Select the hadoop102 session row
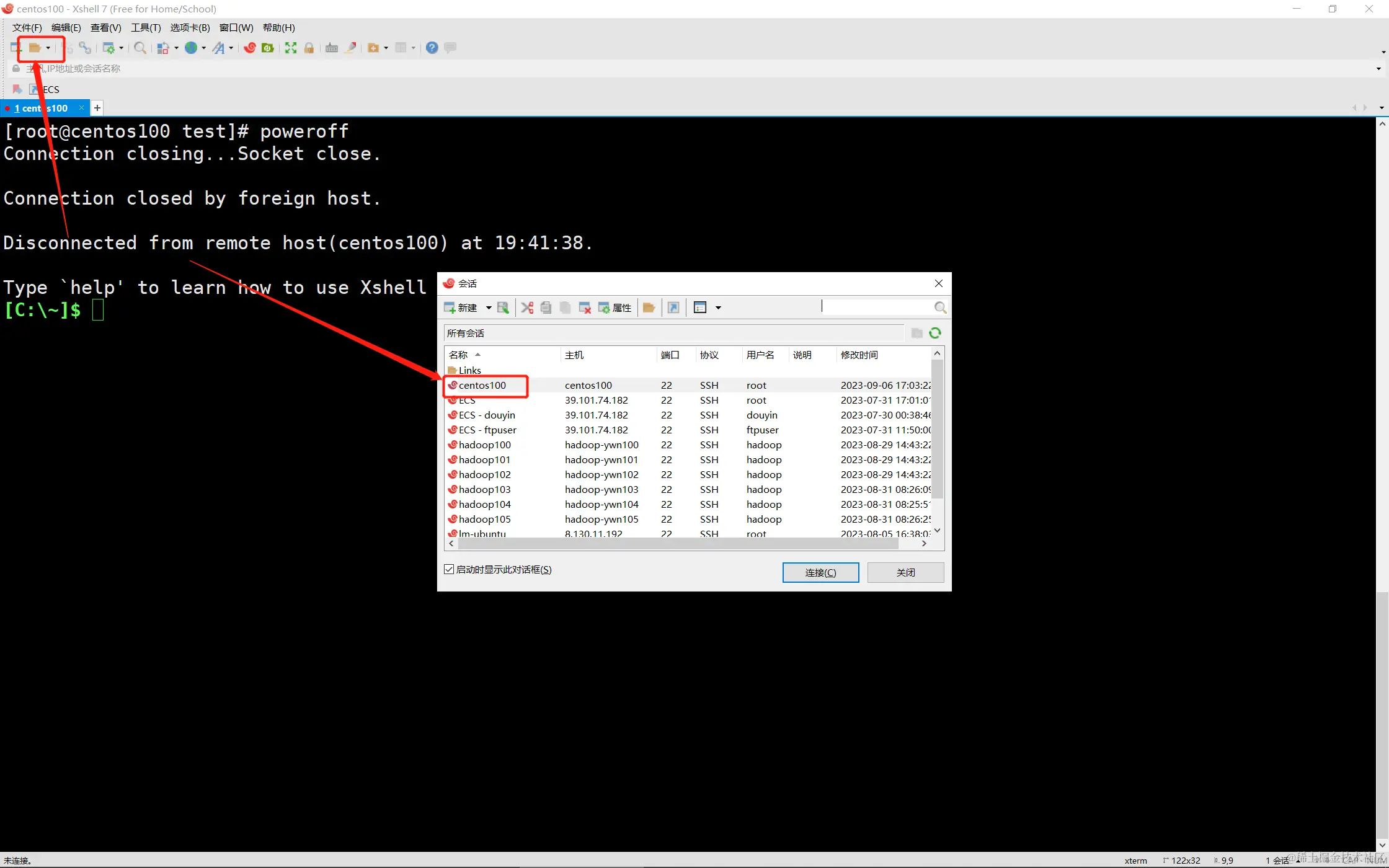The image size is (1389, 868). (x=485, y=474)
